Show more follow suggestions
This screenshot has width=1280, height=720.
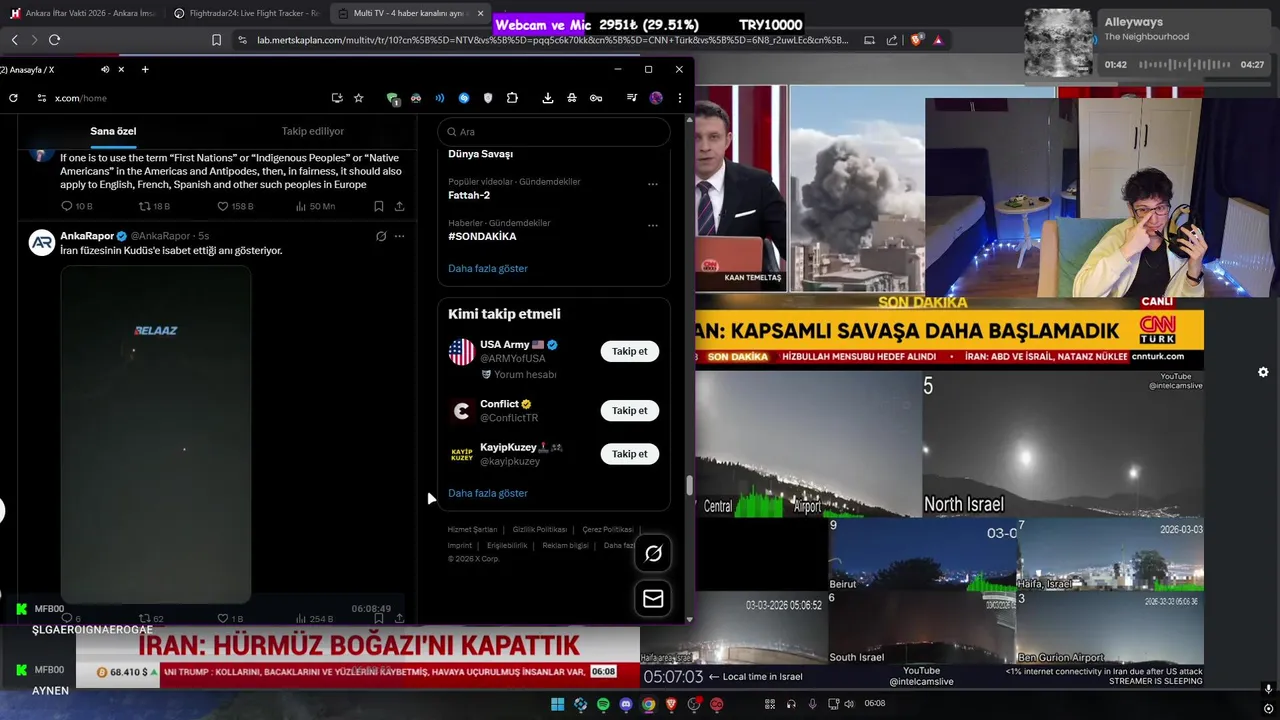[488, 493]
